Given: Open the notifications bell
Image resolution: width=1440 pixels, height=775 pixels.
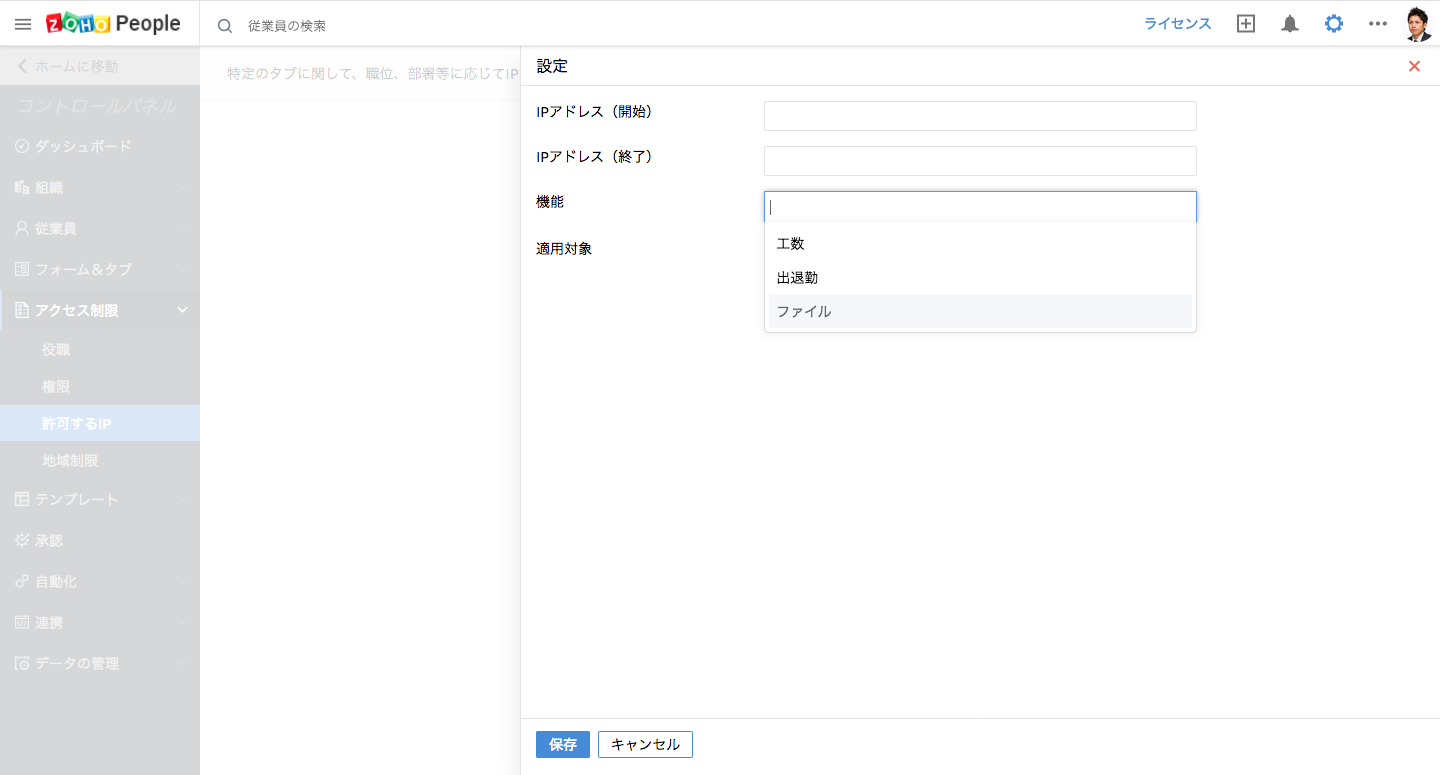Looking at the screenshot, I should (1290, 24).
